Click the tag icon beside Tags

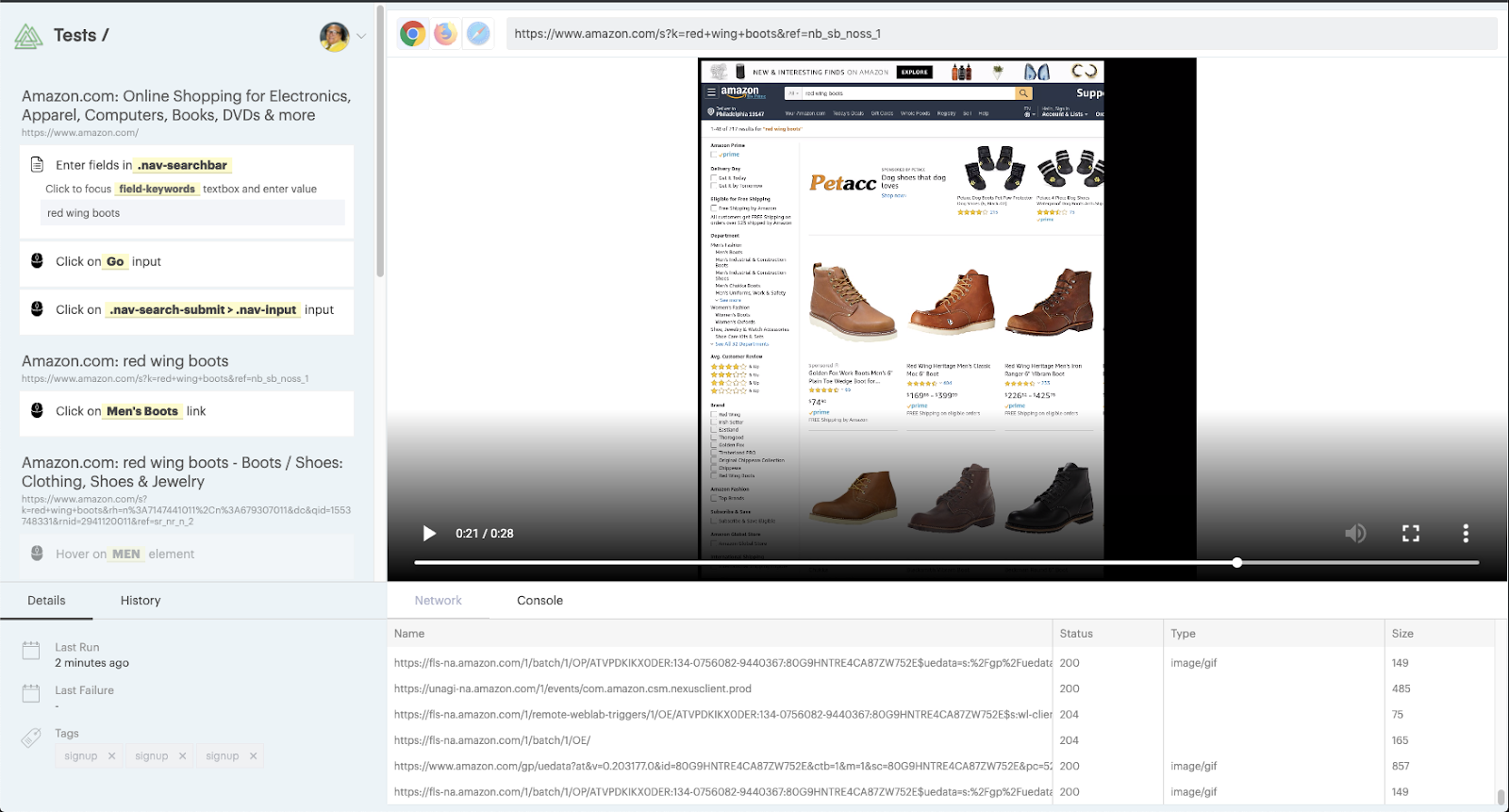pos(31,737)
